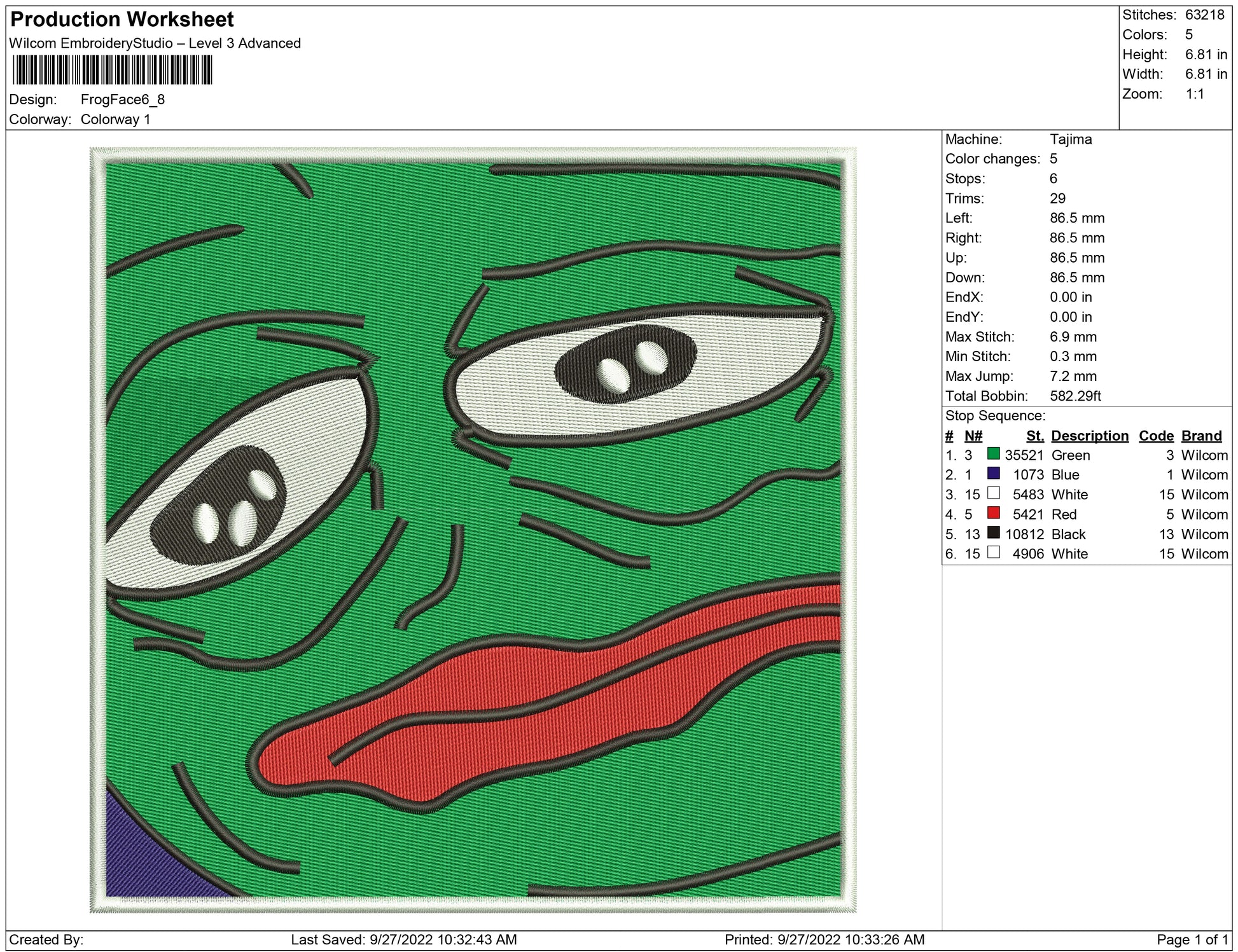This screenshot has width=1238, height=952.
Task: Click the Black thread color swatch
Action: [993, 533]
